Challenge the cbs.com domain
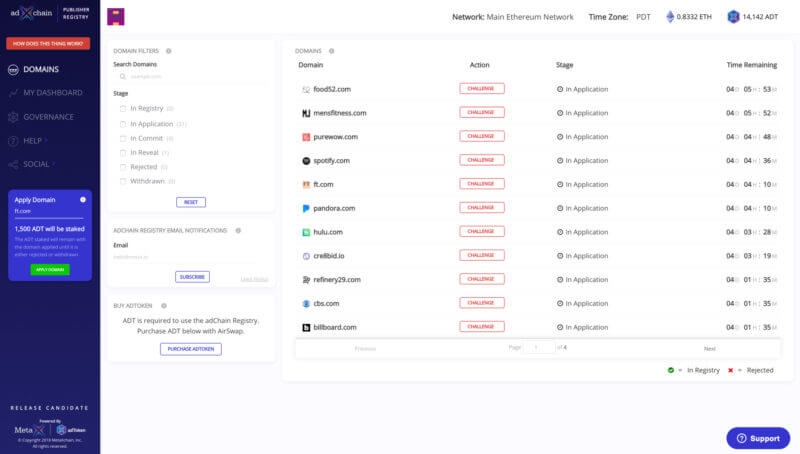The height and width of the screenshot is (454, 800). tap(482, 303)
